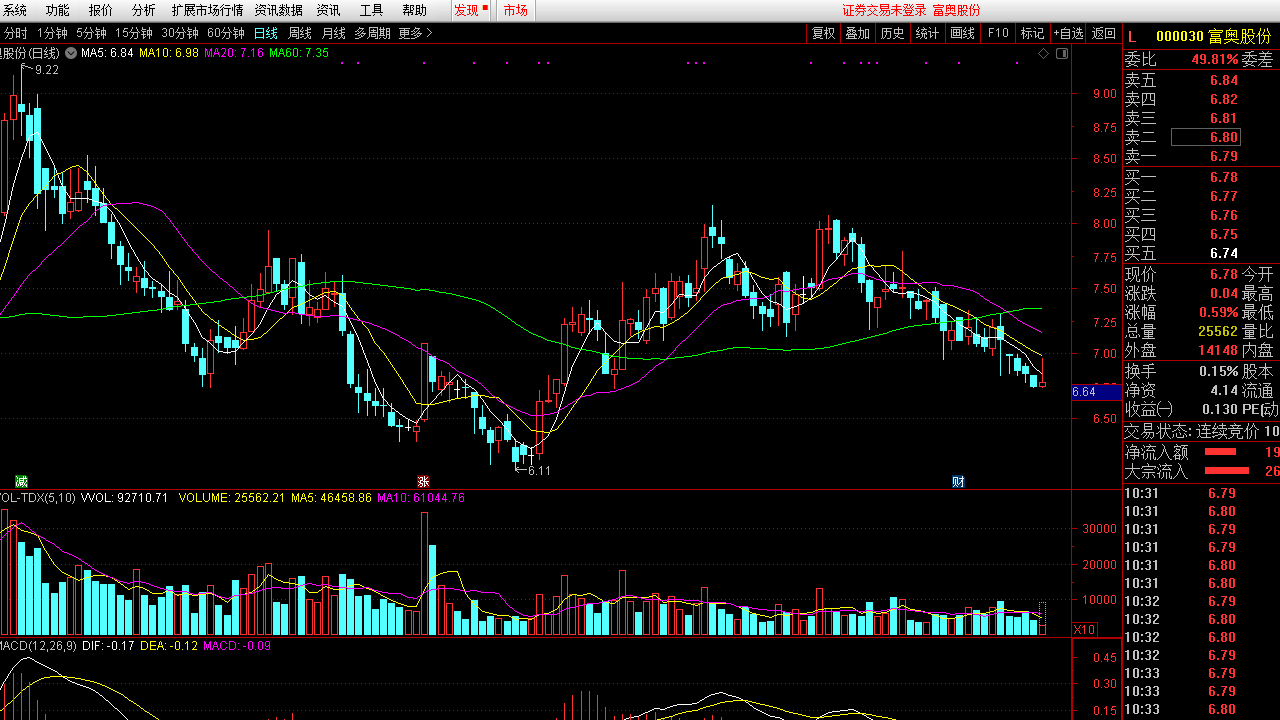Viewport: 1280px width, 720px height.
Task: Open the F10 company info
Action: click(998, 33)
